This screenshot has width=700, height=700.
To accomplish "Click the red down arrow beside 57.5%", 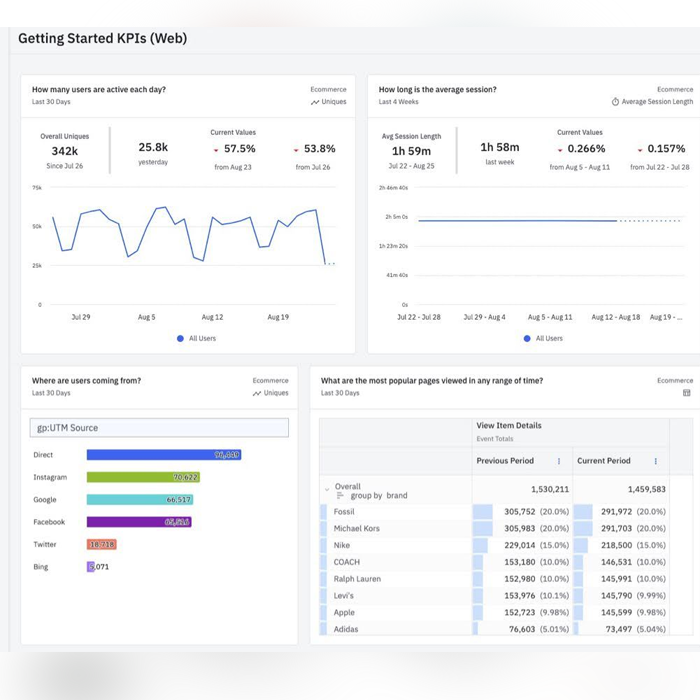I will coord(216,150).
